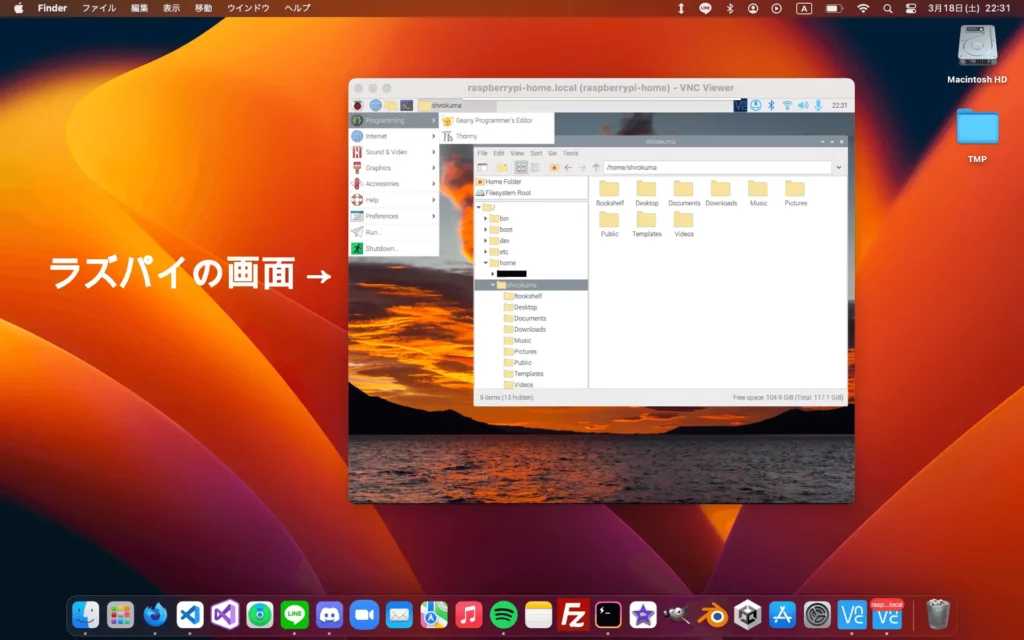Open the File menu in file manager
The image size is (1024, 640).
(483, 153)
